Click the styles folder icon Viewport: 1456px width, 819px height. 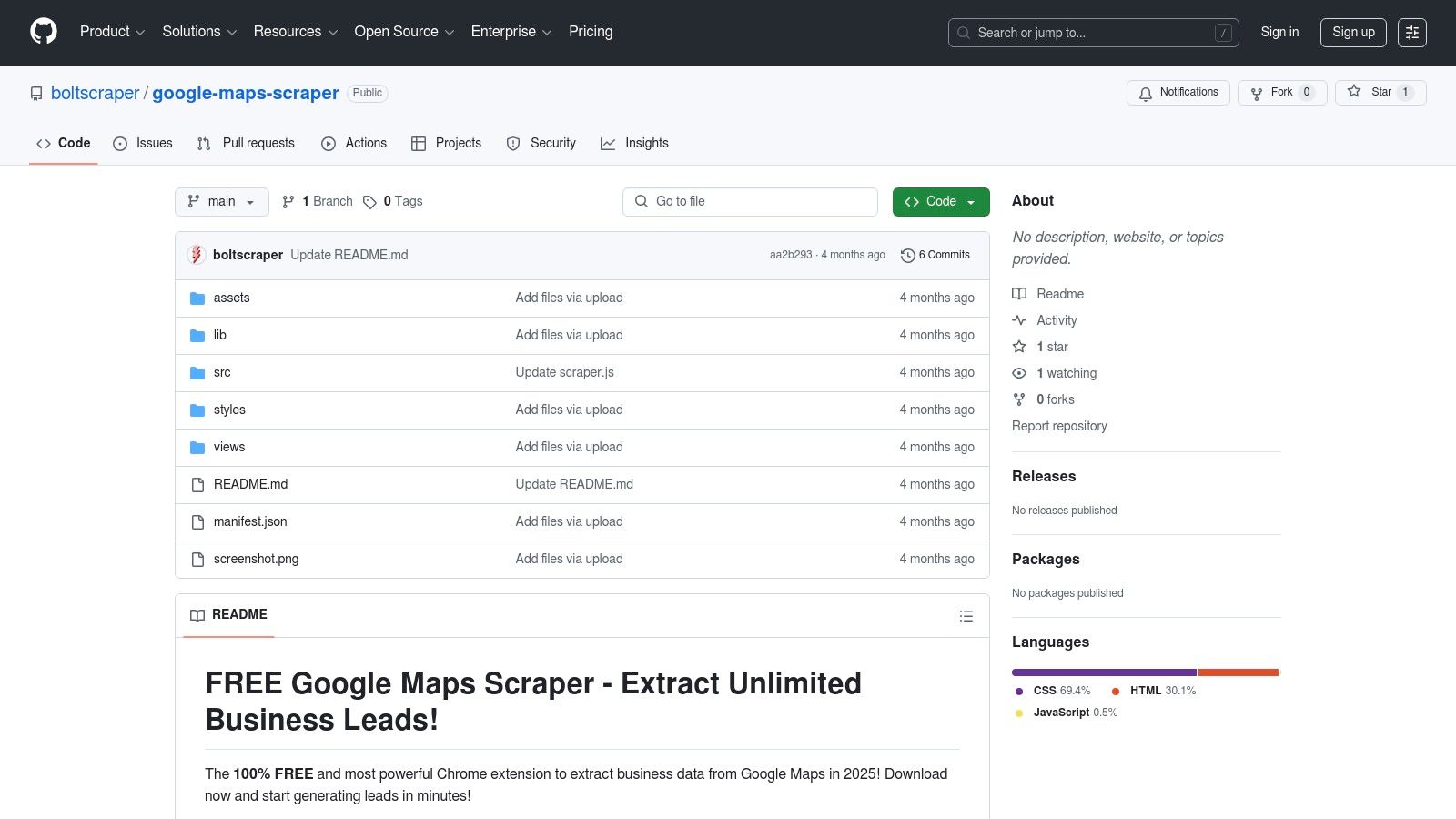(x=197, y=410)
